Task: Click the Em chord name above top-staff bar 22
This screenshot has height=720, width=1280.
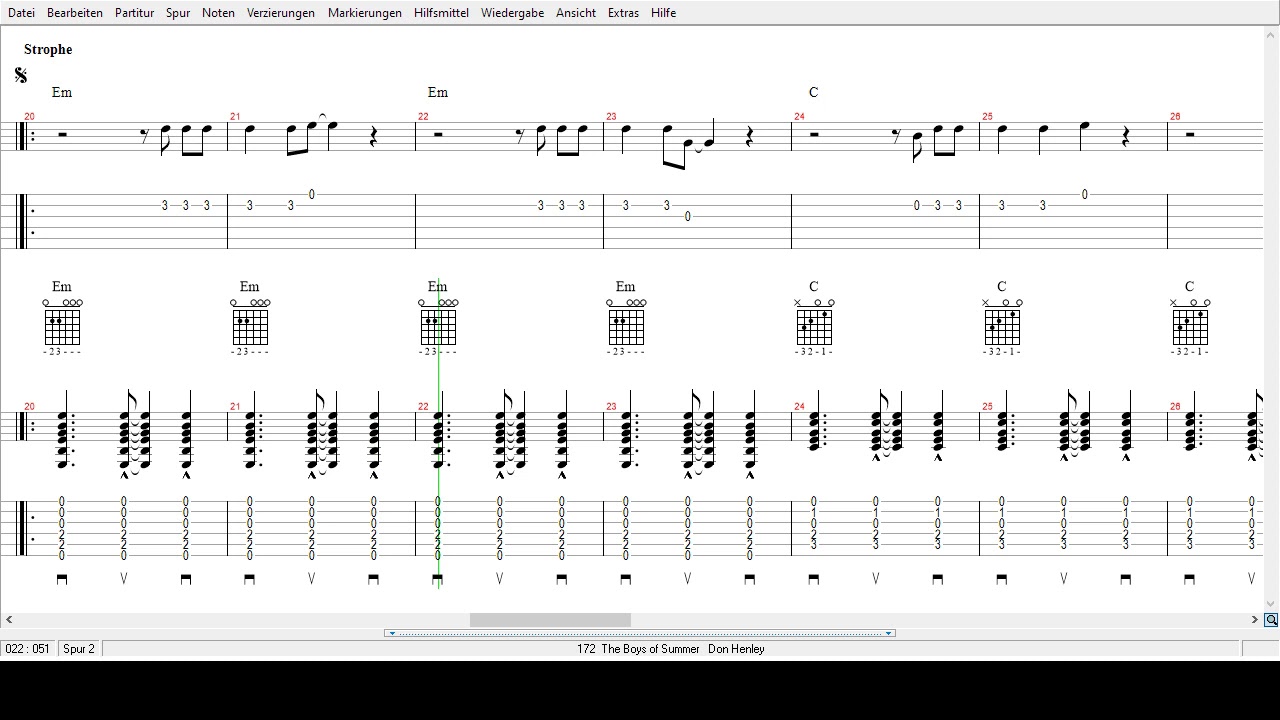Action: click(438, 92)
